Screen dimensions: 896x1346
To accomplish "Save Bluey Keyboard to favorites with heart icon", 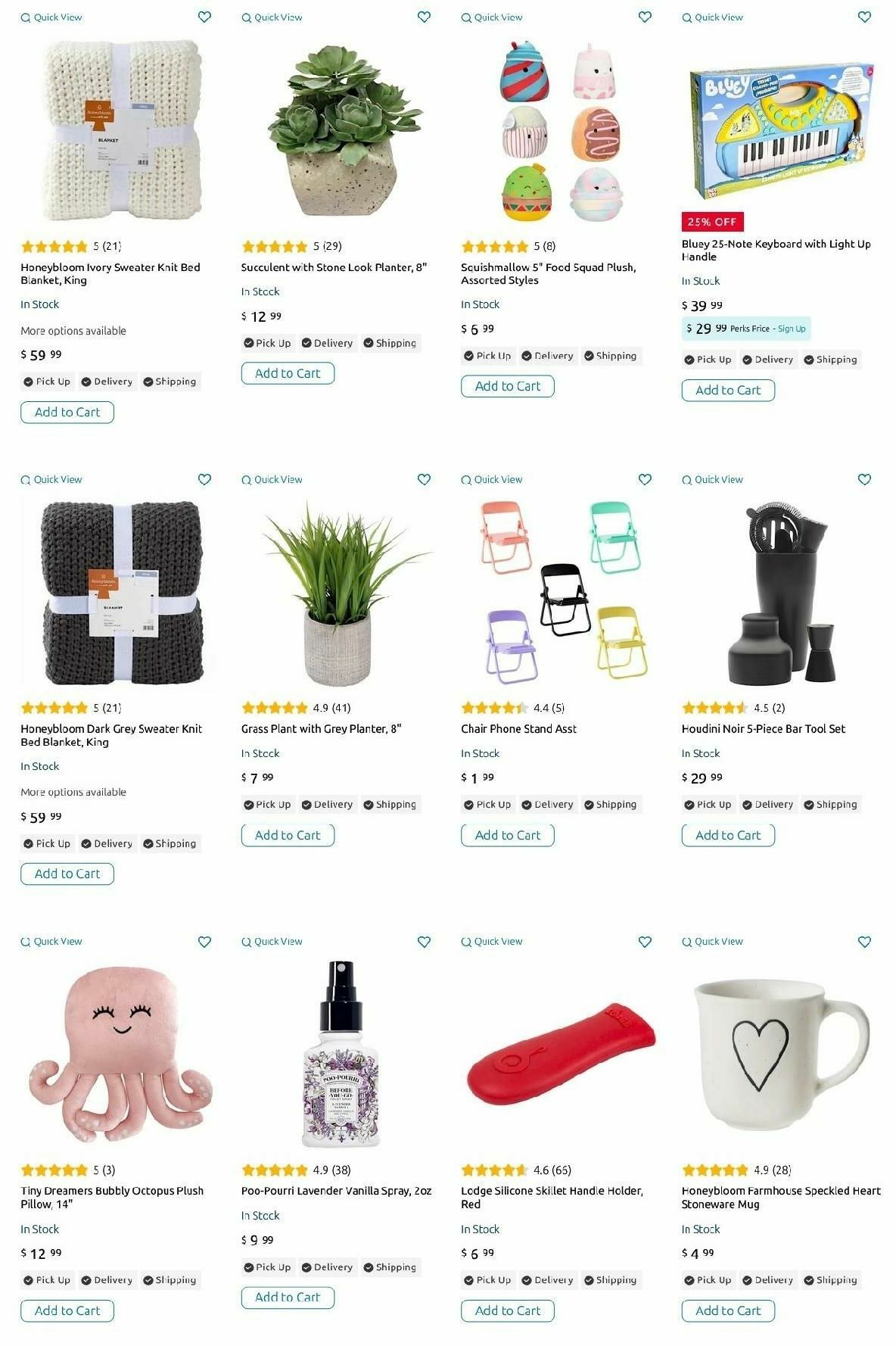I will tap(865, 17).
